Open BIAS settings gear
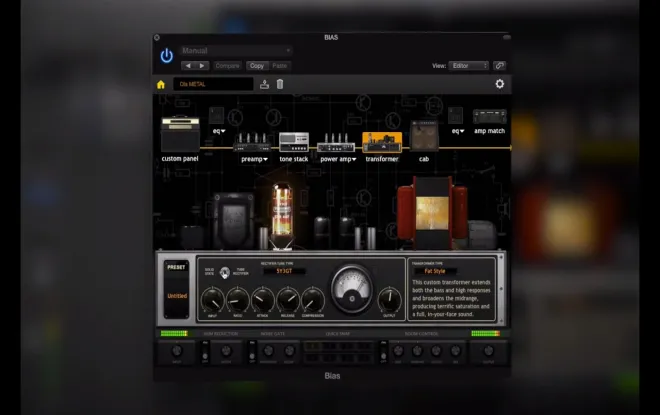Screen dimensions: 660x415 pyautogui.click(x=500, y=84)
